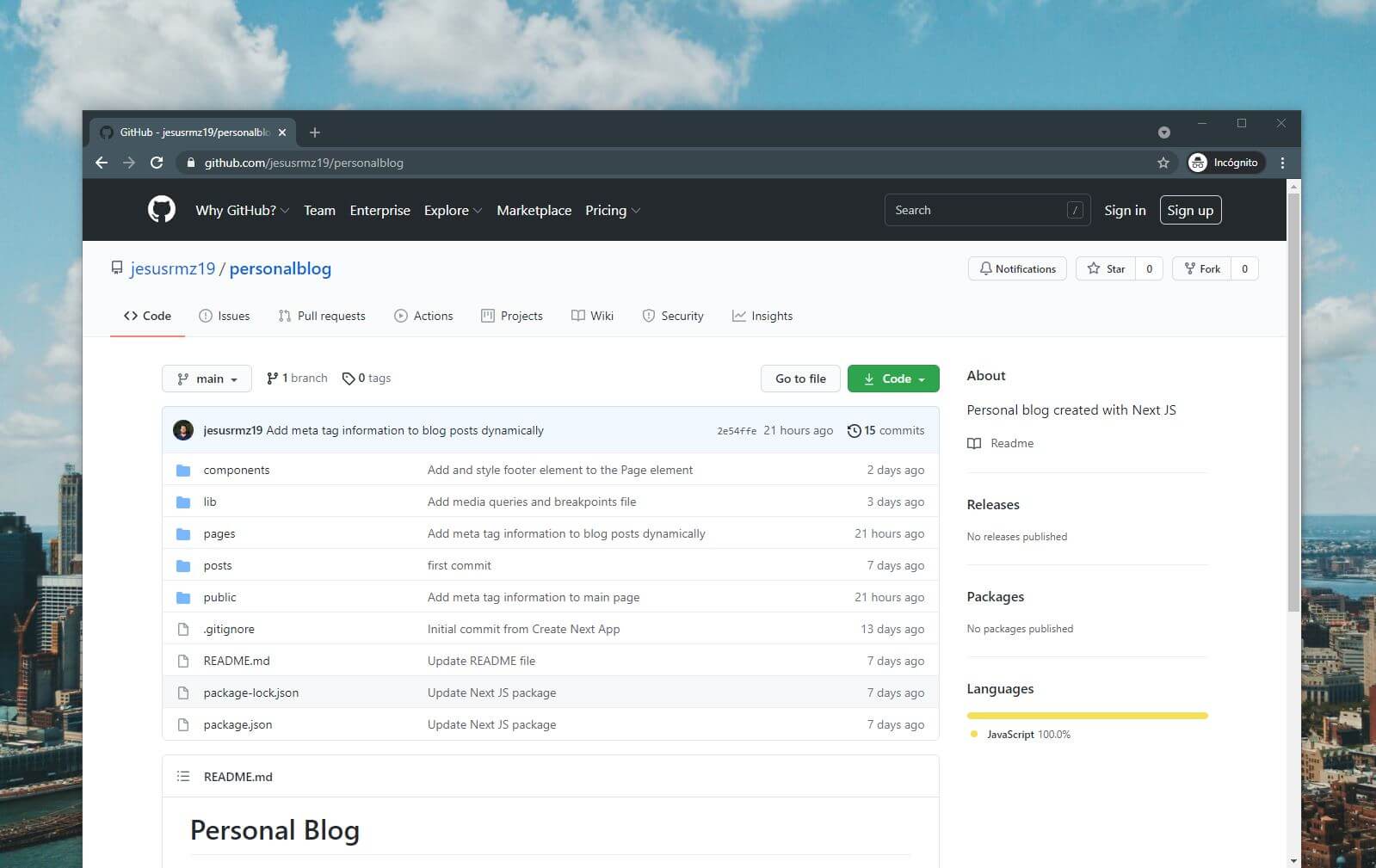
Task: Click the README table of contents icon
Action: [182, 776]
